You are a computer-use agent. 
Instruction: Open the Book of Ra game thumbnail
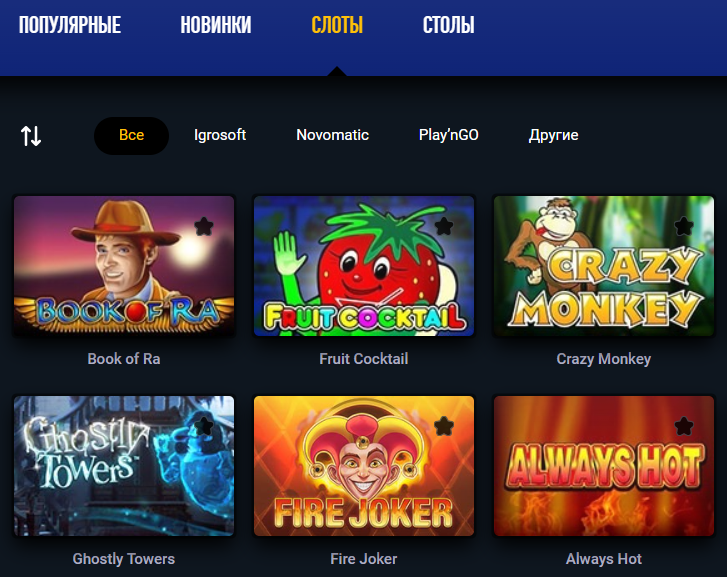[124, 266]
